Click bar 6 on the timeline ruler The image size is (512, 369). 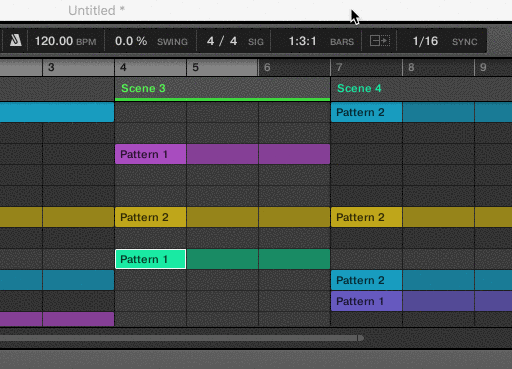click(x=294, y=68)
